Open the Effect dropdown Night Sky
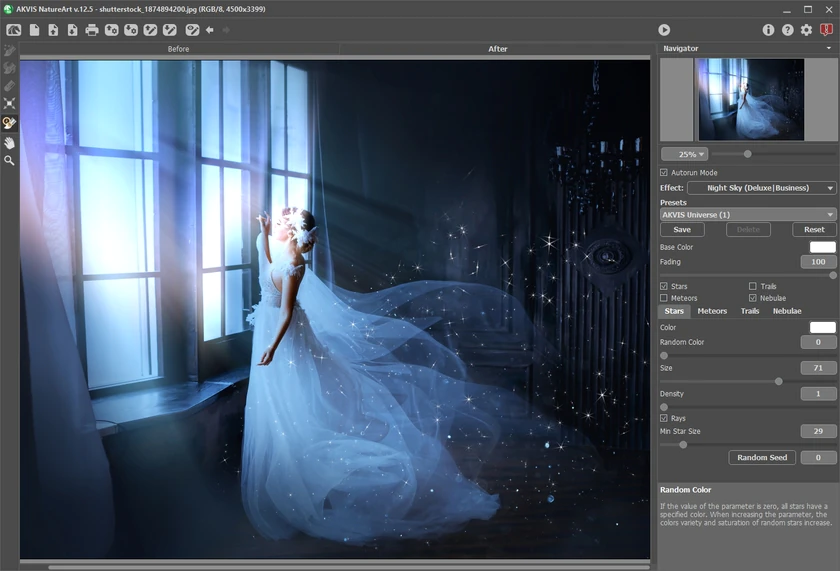 coord(762,188)
